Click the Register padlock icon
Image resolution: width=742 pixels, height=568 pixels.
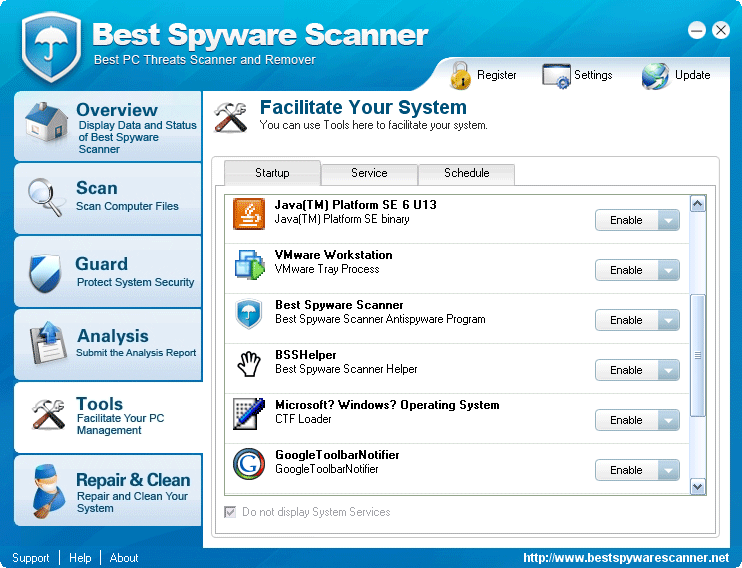(460, 75)
